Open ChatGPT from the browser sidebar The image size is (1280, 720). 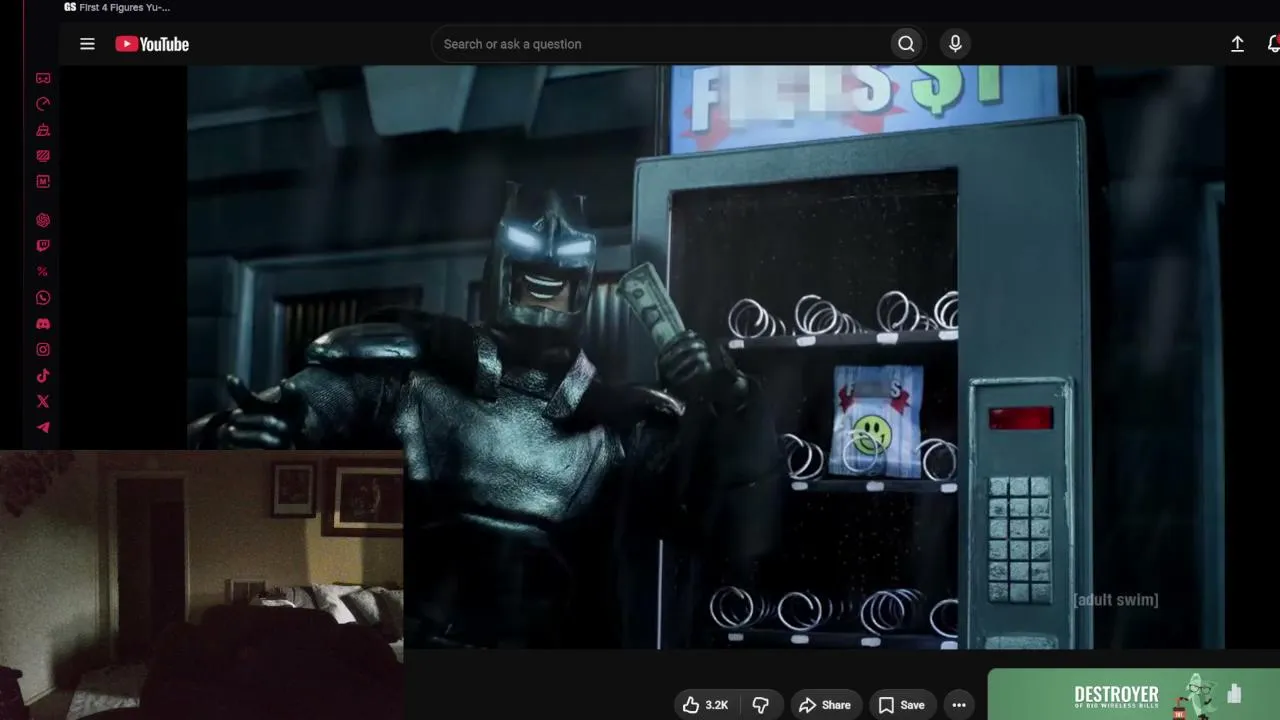(x=43, y=220)
